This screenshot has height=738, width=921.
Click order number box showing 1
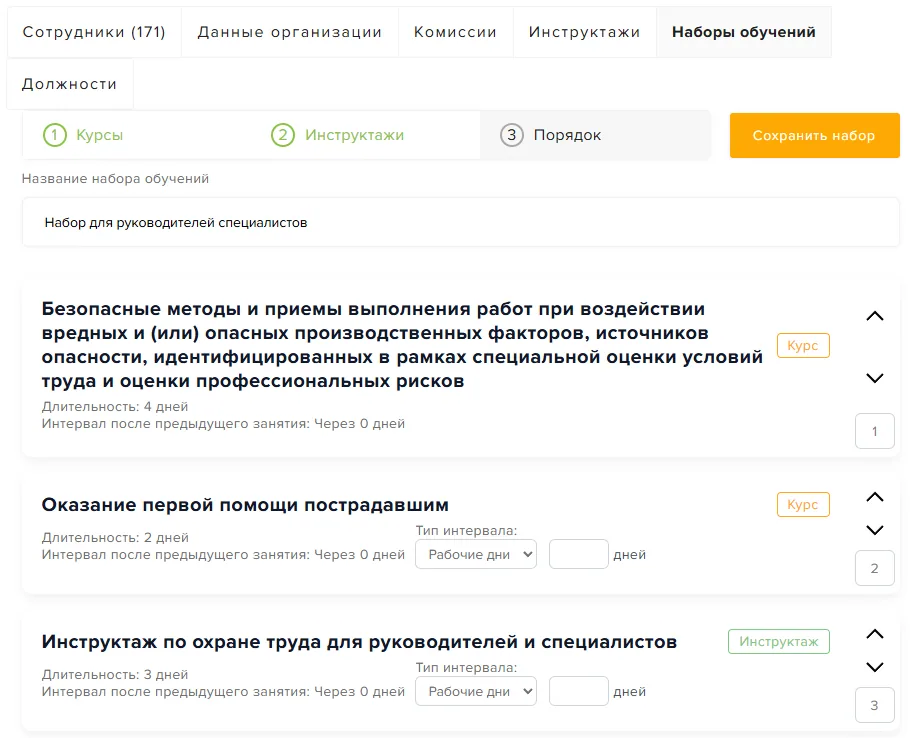tap(875, 431)
